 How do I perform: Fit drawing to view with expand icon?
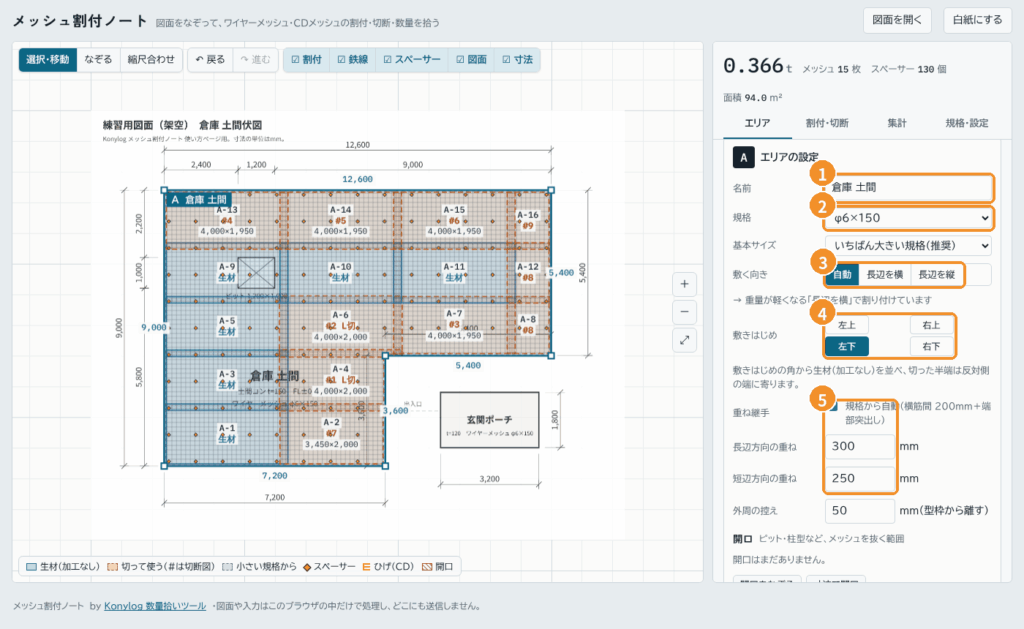click(684, 340)
